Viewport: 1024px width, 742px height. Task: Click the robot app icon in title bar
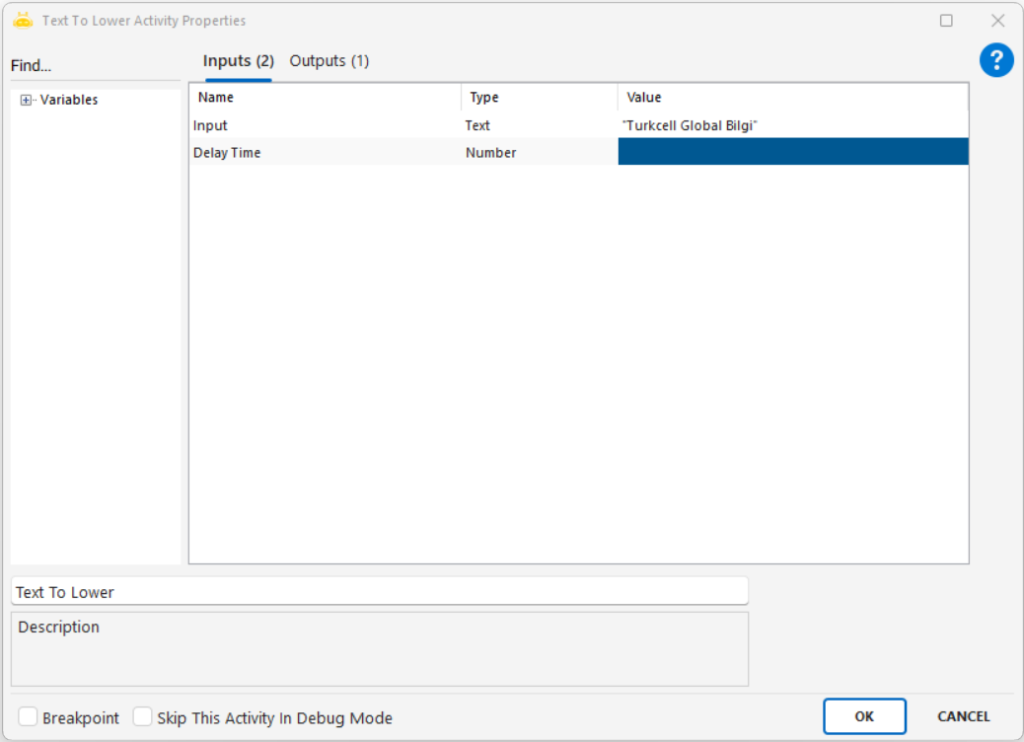23,20
